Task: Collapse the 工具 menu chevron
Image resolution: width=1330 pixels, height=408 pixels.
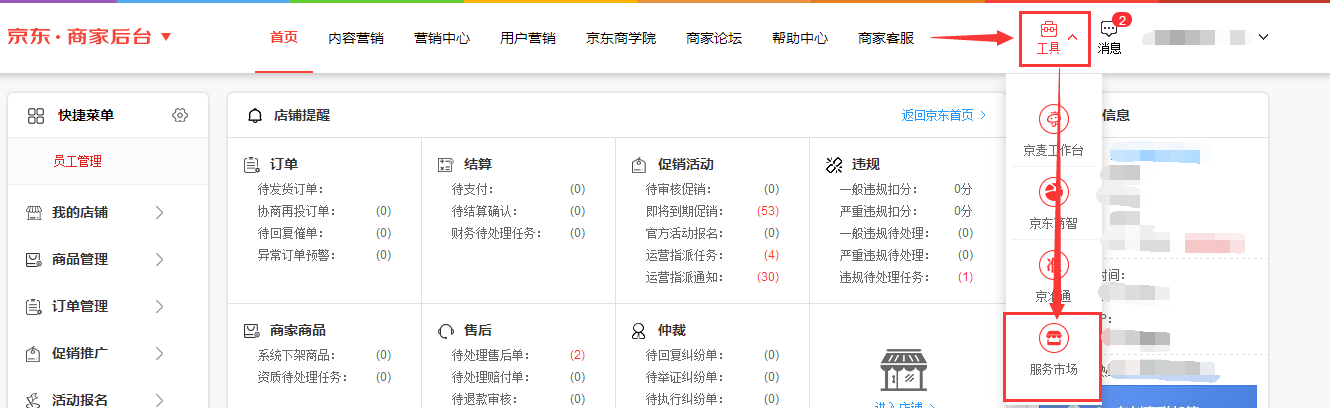Action: (x=1072, y=37)
